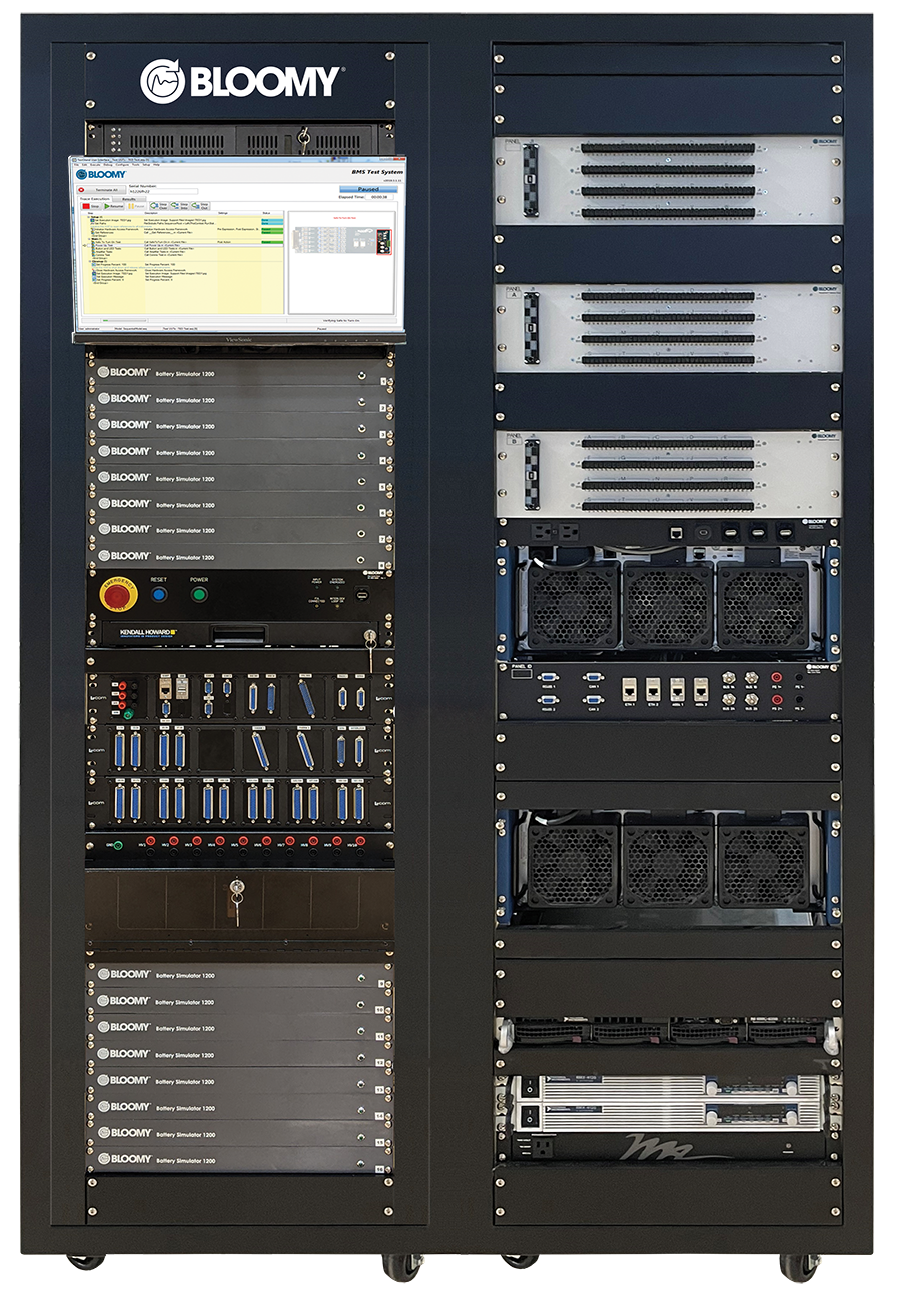Image resolution: width=900 pixels, height=1296 pixels.
Task: Click the Bloomy logo in the application header
Action: 101,174
